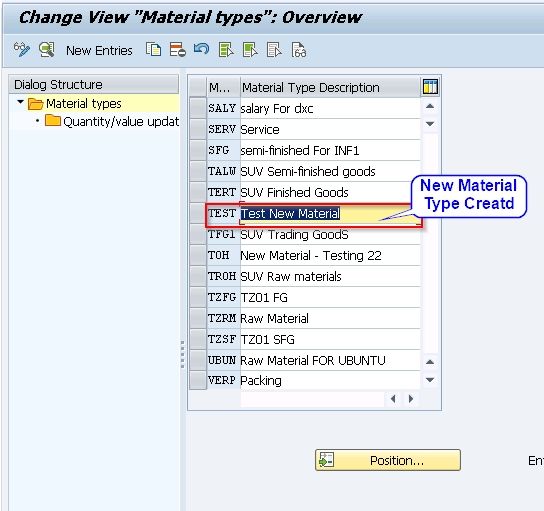The image size is (544, 511).
Task: Toggle row selector for SALY entry
Action: [x=198, y=108]
